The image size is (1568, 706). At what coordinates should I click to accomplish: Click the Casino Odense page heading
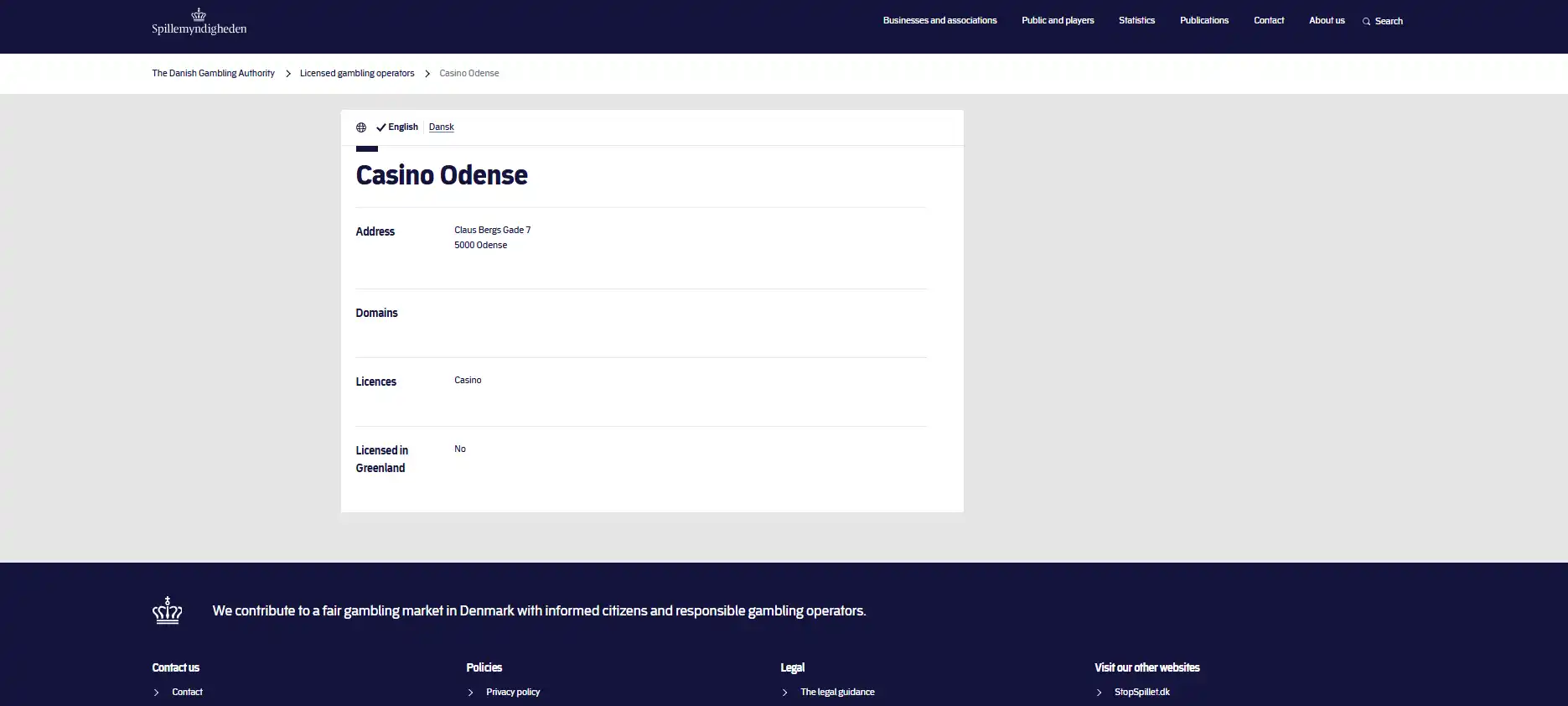coord(442,175)
